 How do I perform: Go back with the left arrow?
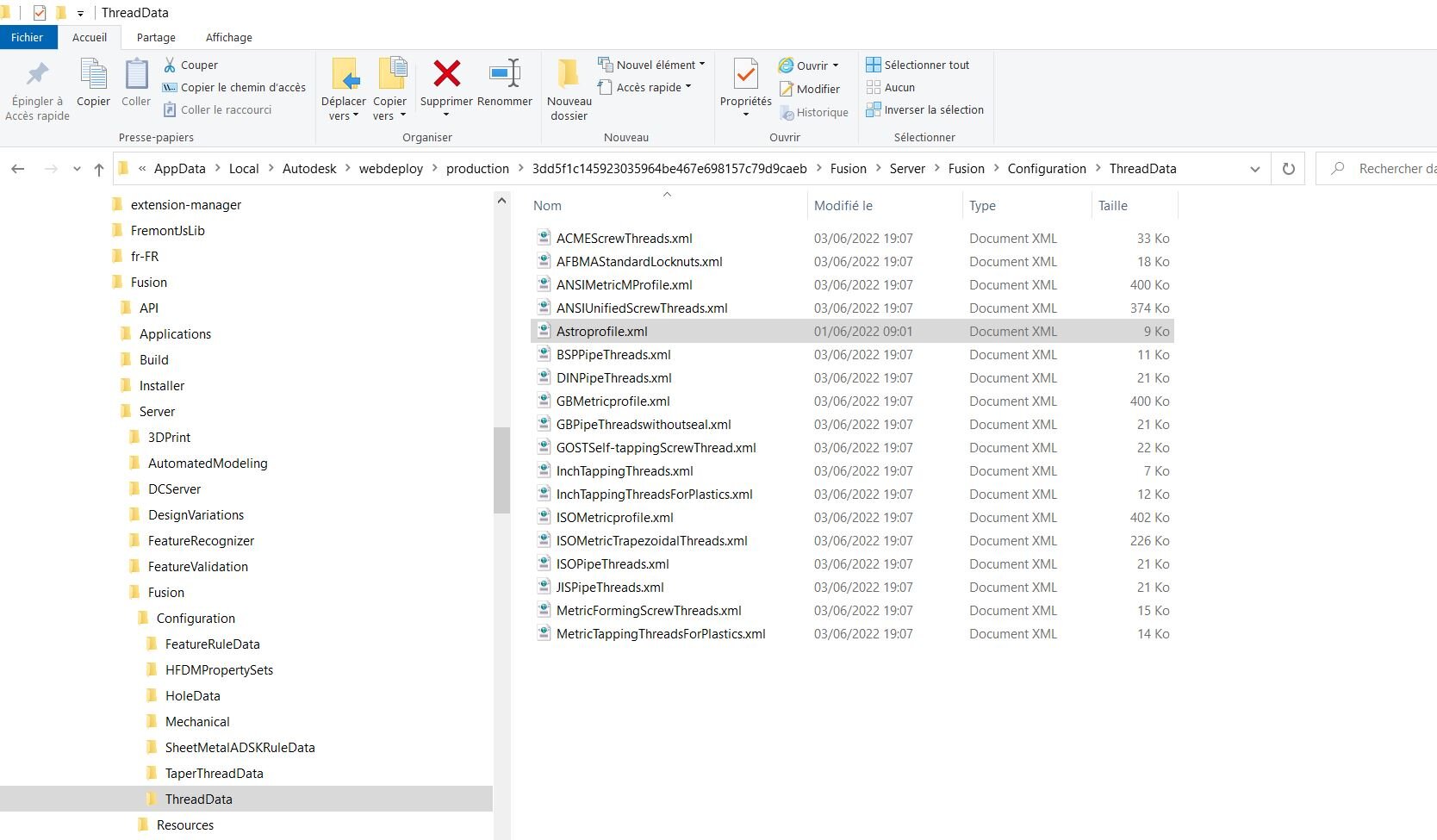point(18,169)
